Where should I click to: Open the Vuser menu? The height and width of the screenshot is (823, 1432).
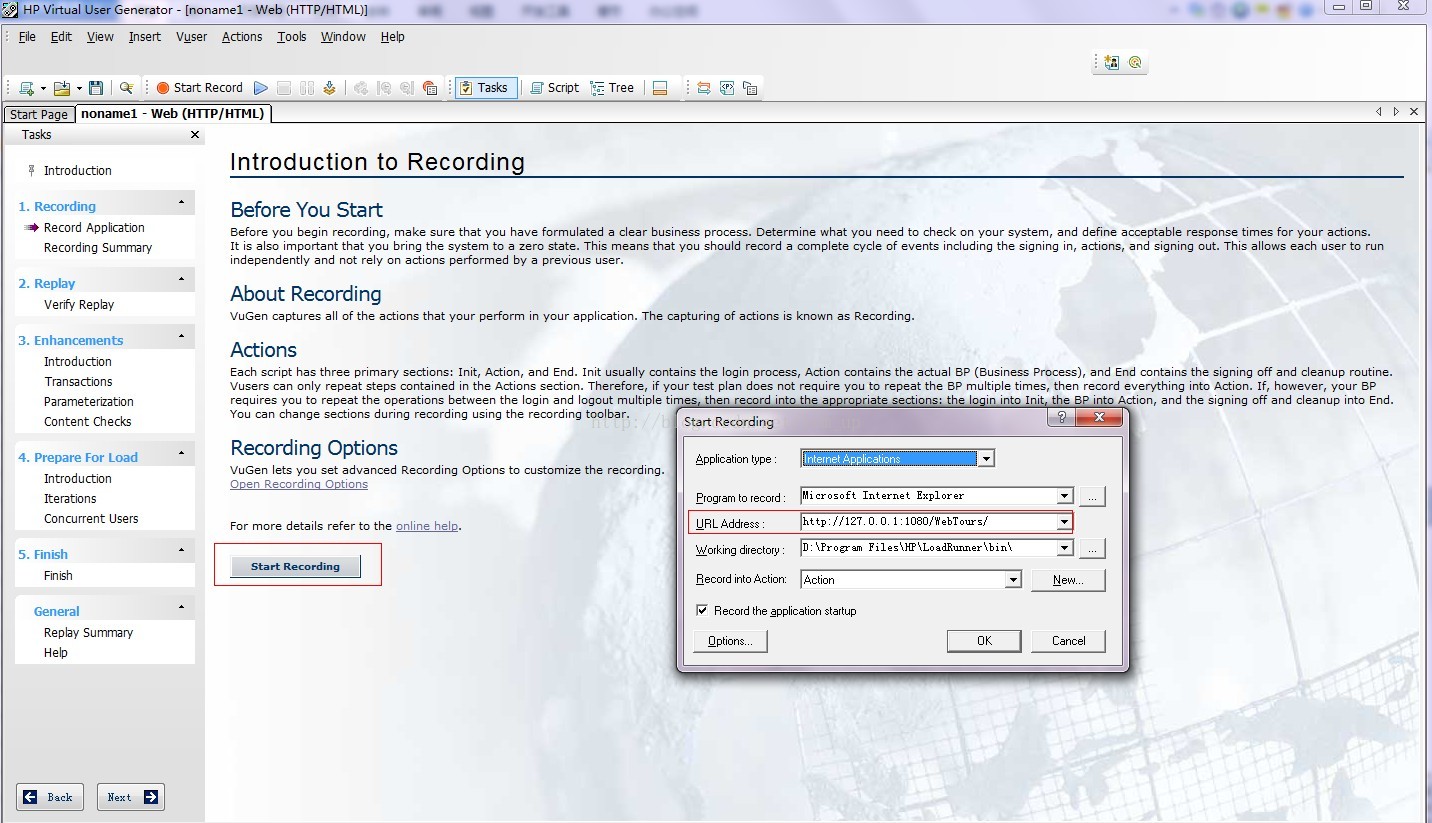[x=191, y=37]
